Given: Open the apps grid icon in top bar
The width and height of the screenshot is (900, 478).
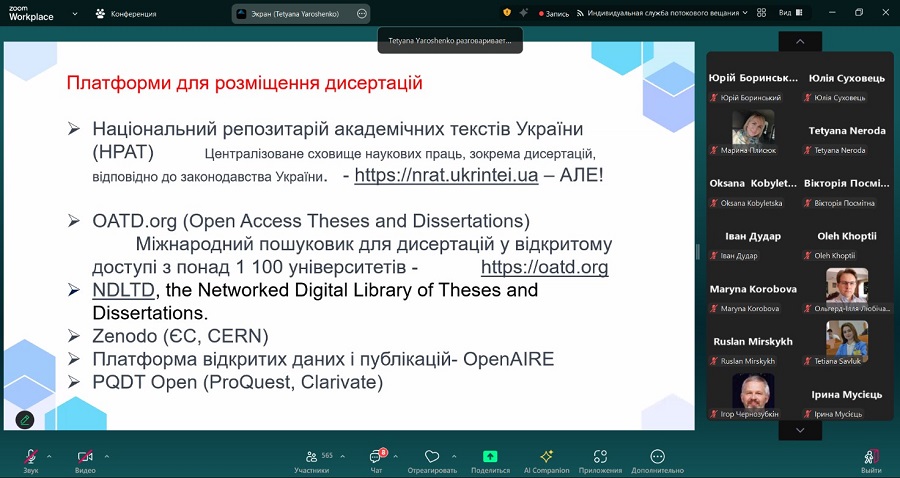Looking at the screenshot, I should click(x=762, y=13).
